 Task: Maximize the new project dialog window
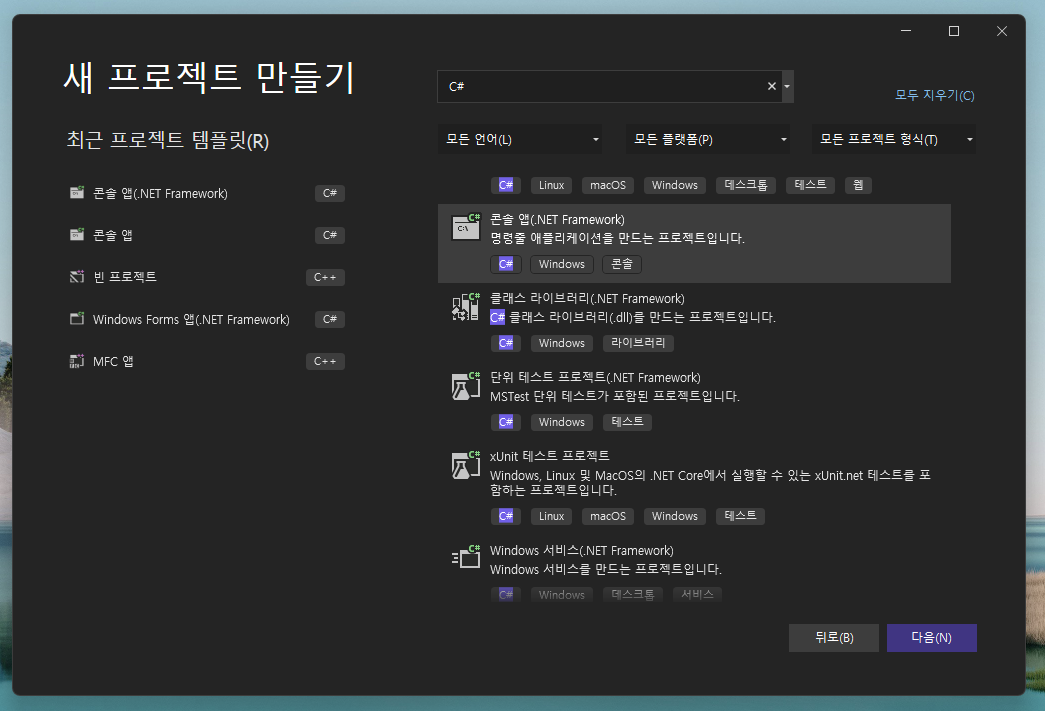coord(954,31)
